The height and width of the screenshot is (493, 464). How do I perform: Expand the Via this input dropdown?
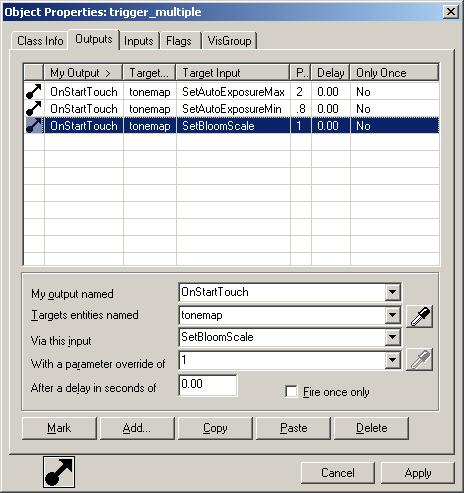tap(393, 337)
